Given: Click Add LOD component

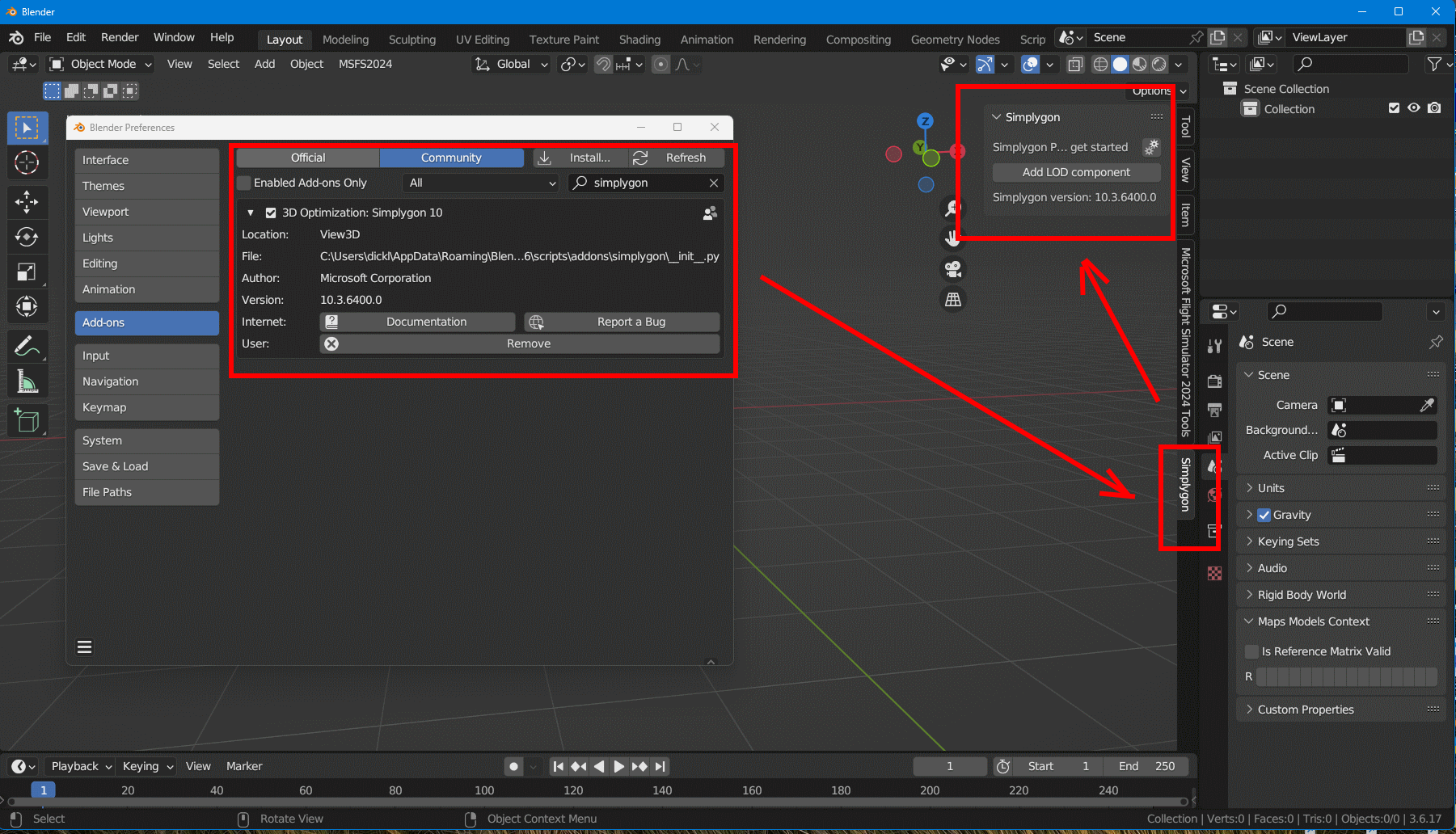Looking at the screenshot, I should [1076, 172].
